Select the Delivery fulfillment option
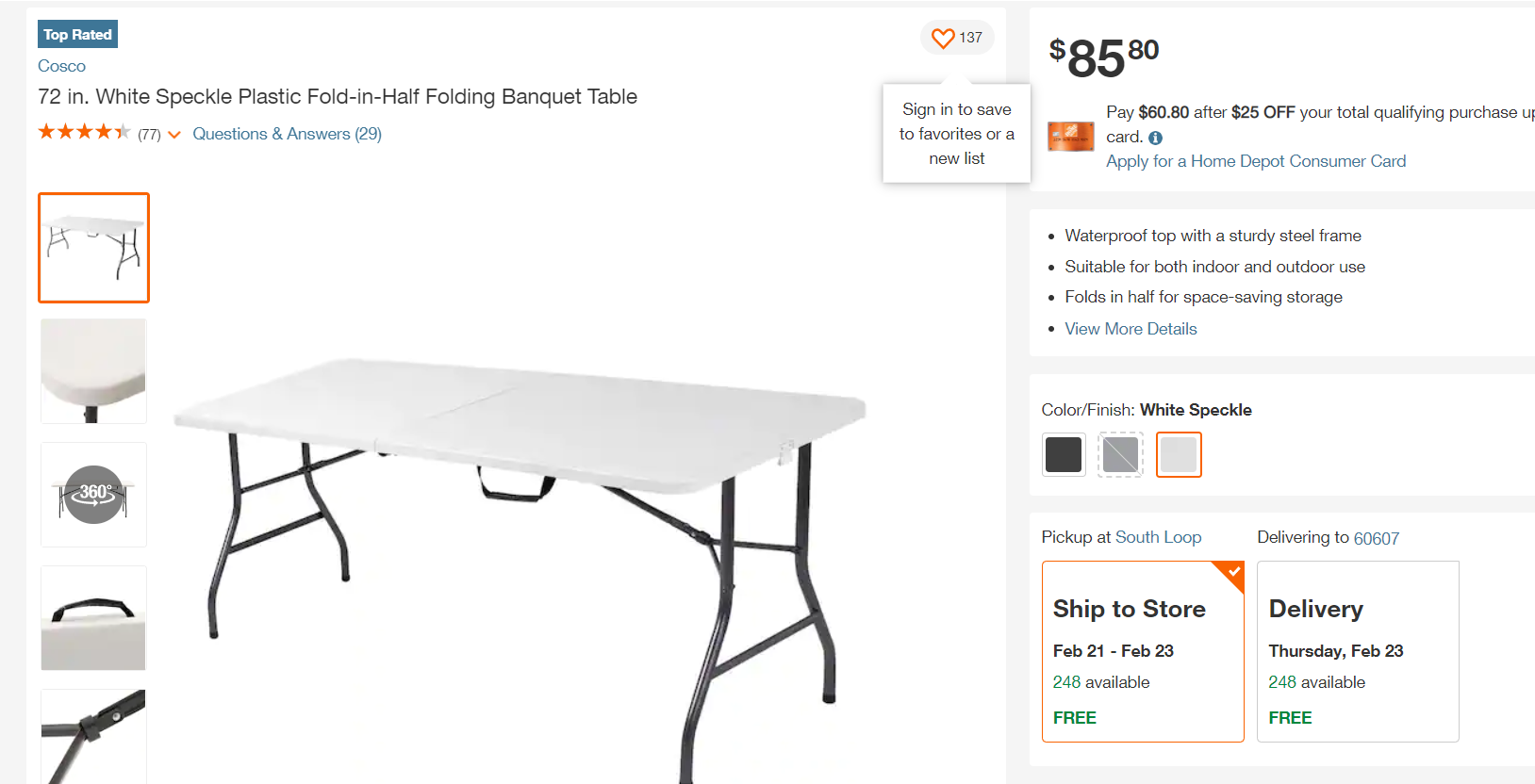The height and width of the screenshot is (784, 1535). tap(1357, 651)
